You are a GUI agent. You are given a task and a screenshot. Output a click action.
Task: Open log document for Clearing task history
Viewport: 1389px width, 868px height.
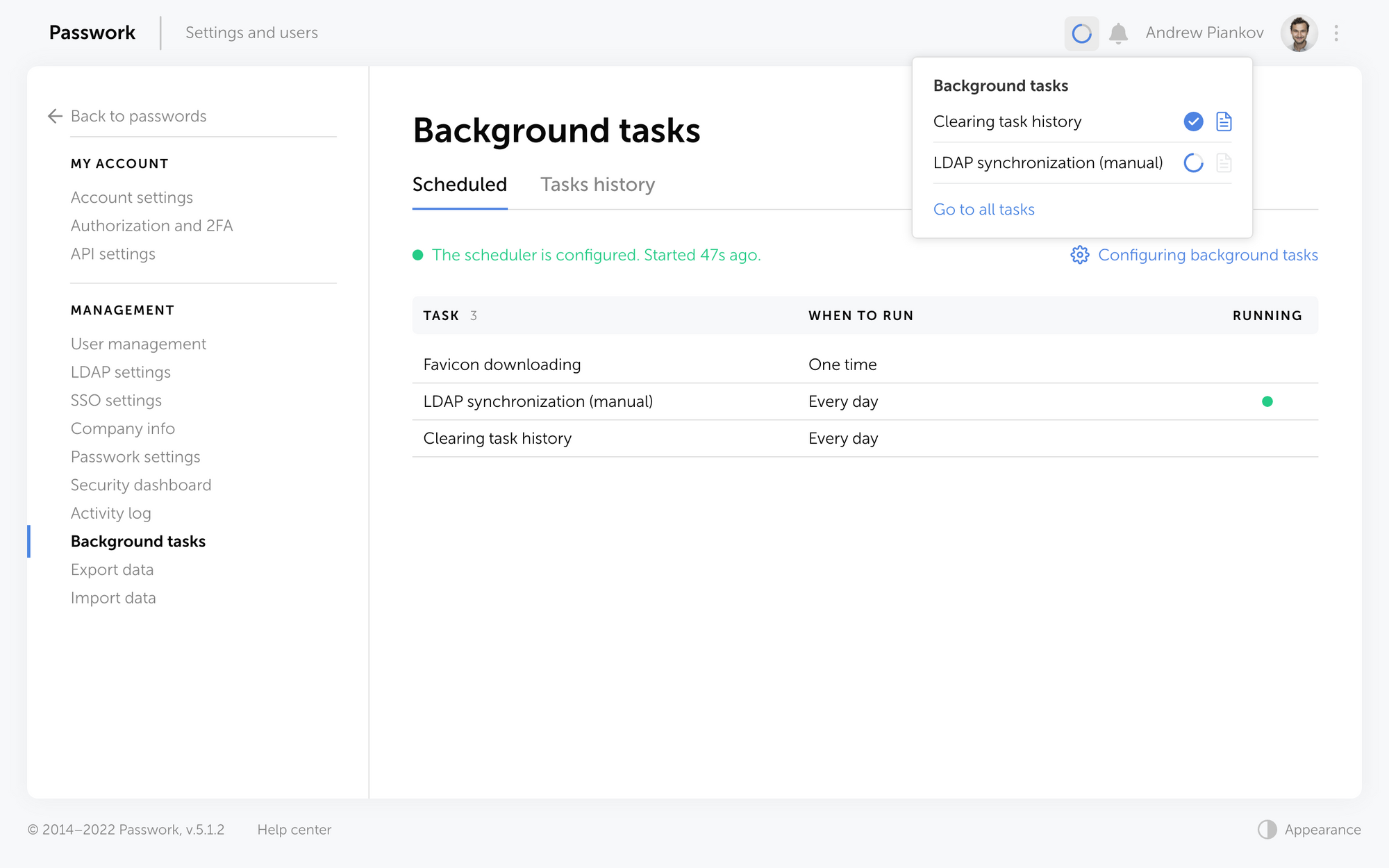coord(1224,122)
